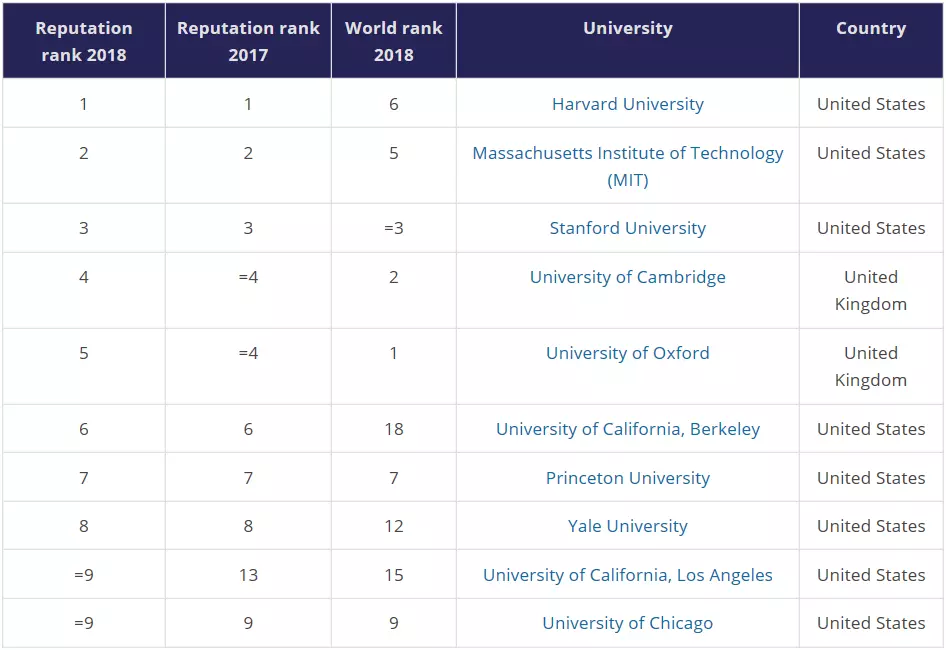
Task: Click the World rank 2018 column header
Action: 393,41
